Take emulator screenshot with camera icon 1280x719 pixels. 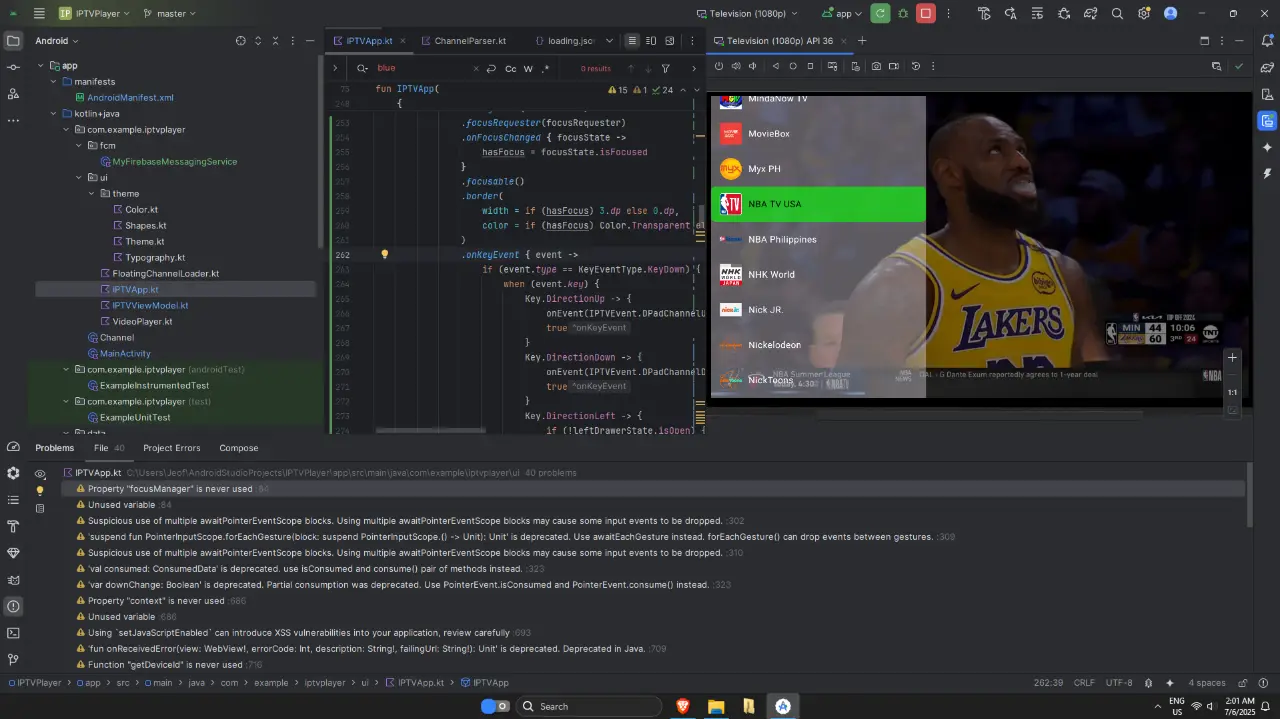click(876, 66)
